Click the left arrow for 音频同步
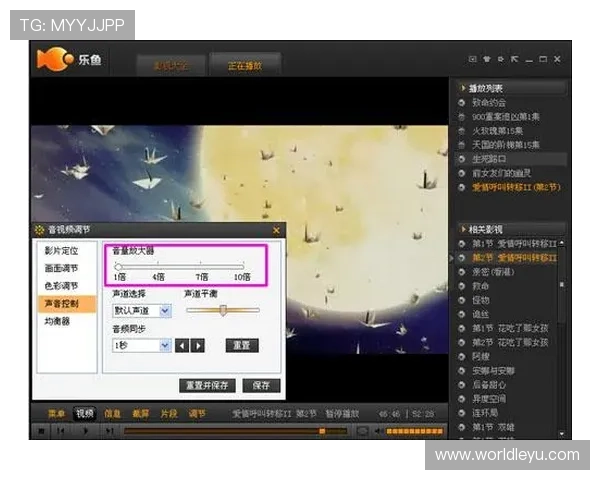Viewport: 600px width, 480px height. tap(182, 345)
